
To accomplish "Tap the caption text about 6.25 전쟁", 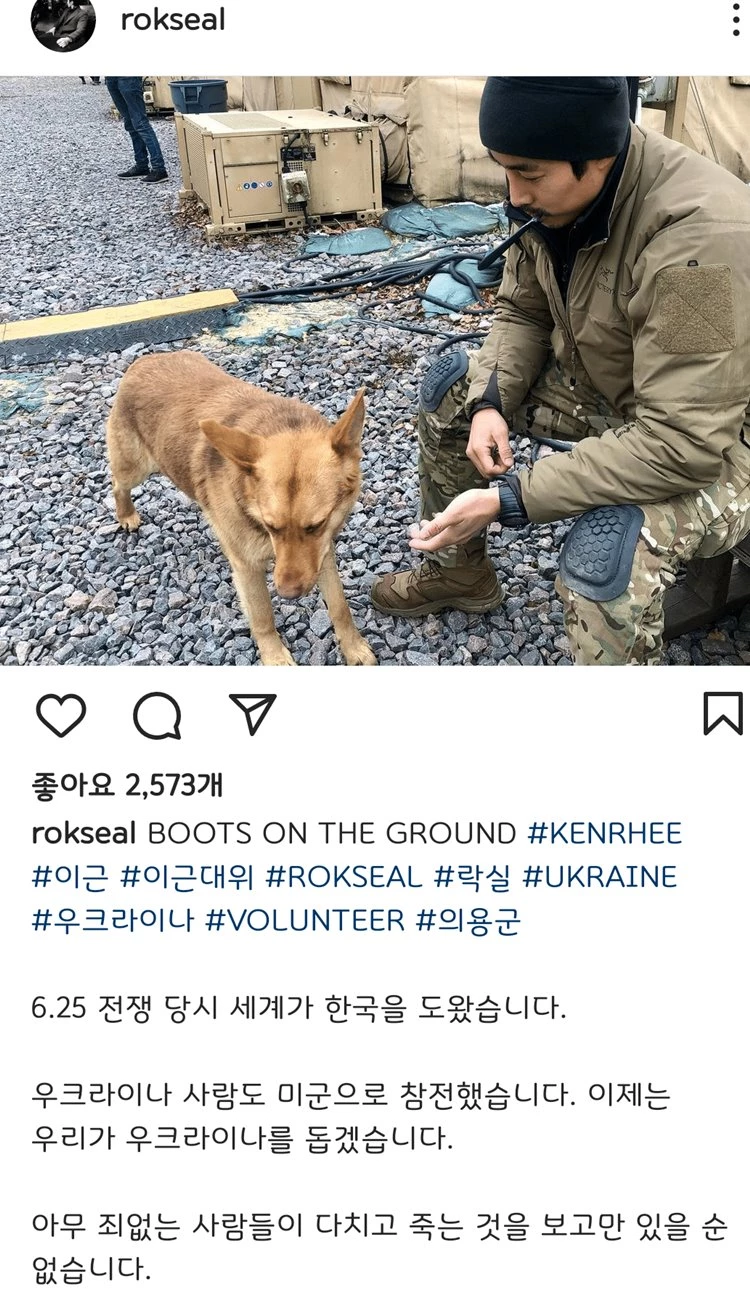I will (x=299, y=1007).
